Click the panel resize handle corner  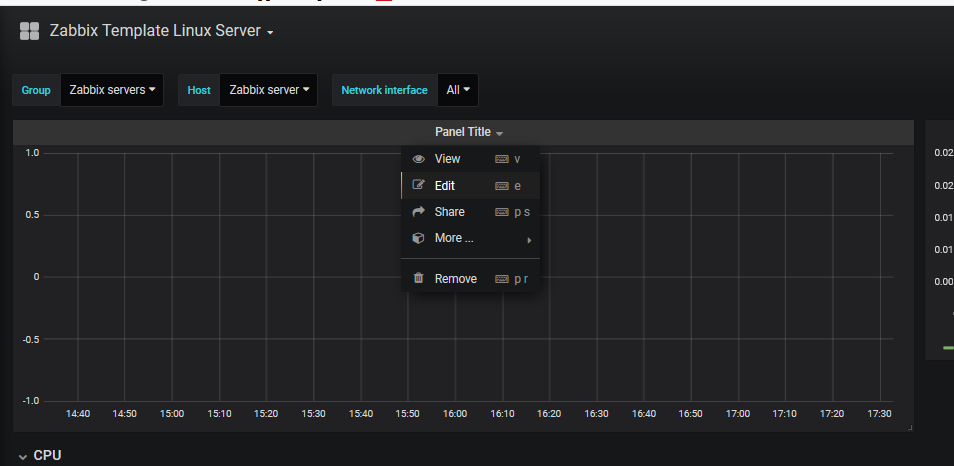pyautogui.click(x=910, y=428)
